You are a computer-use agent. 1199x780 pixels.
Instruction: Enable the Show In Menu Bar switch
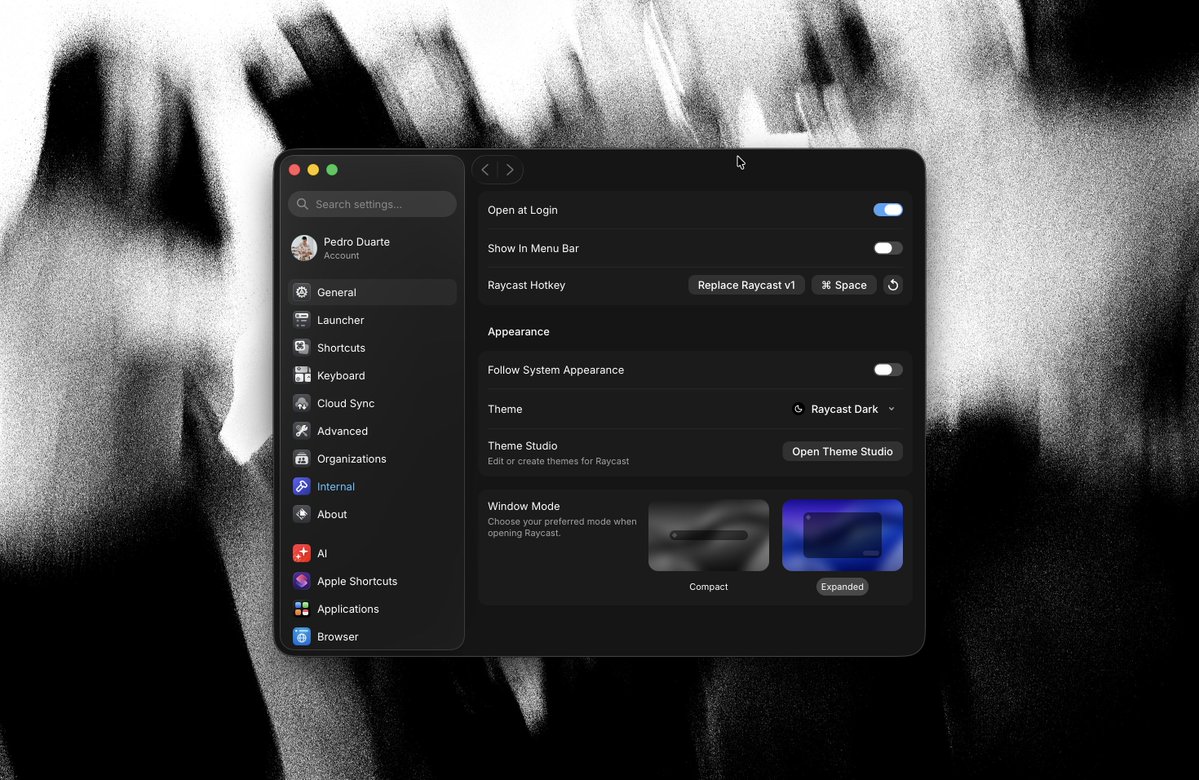point(888,248)
